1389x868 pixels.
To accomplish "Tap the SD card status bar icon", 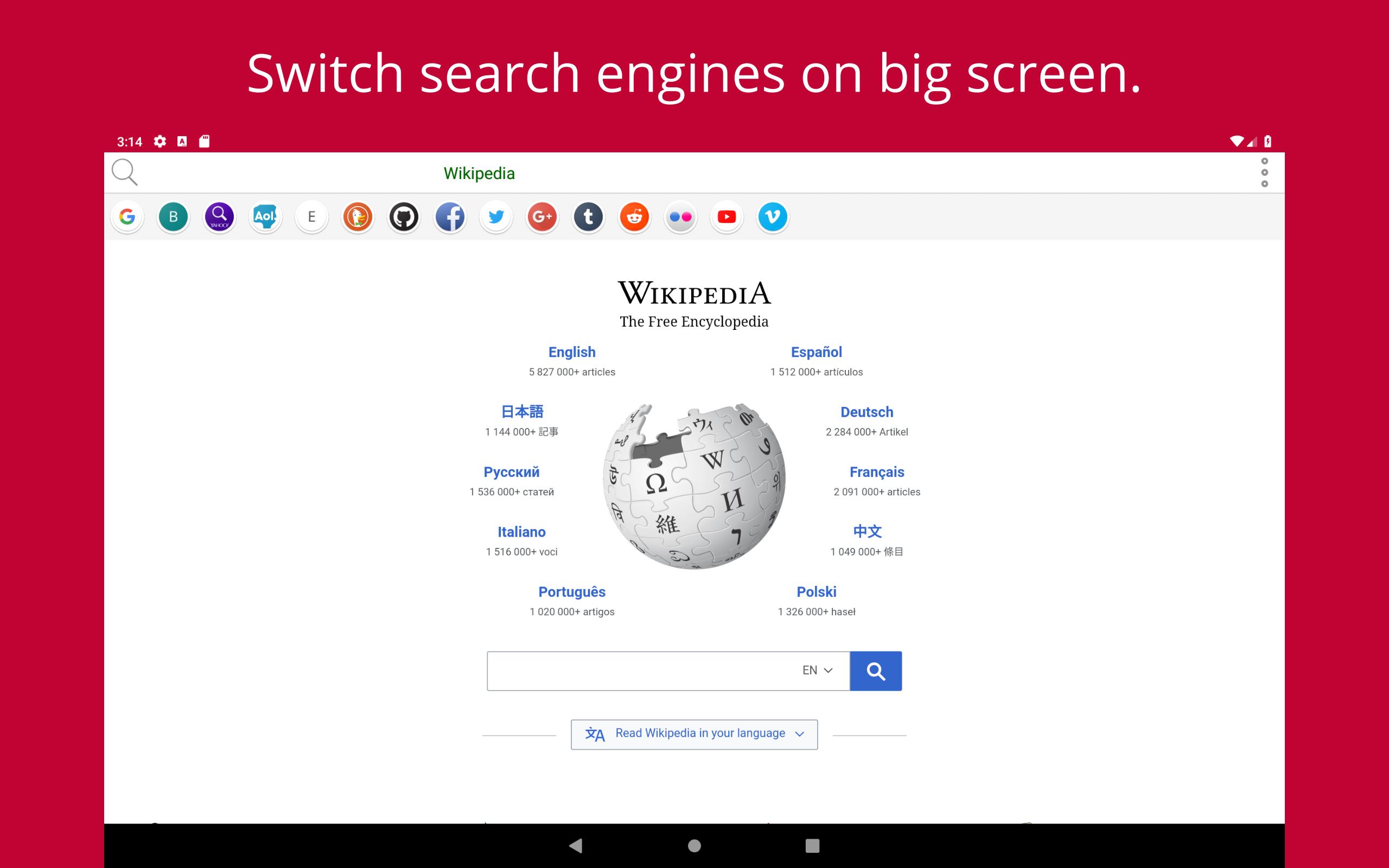I will [205, 141].
